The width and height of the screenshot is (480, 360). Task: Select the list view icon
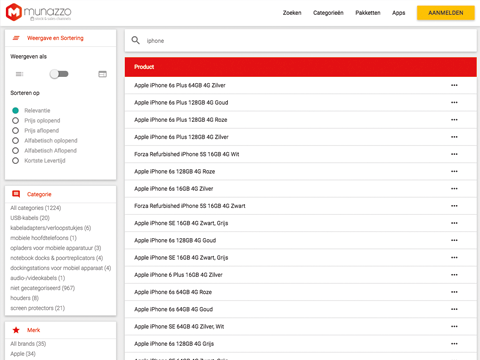(19, 74)
